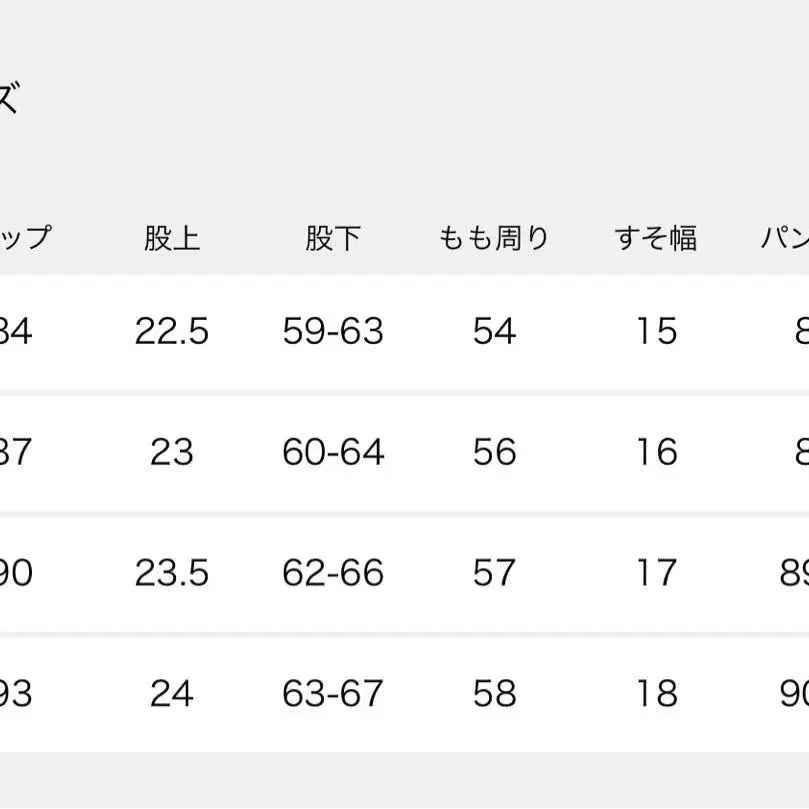This screenshot has width=809, height=809.
Task: Select the もも周り cell showing 56
Action: tap(494, 452)
